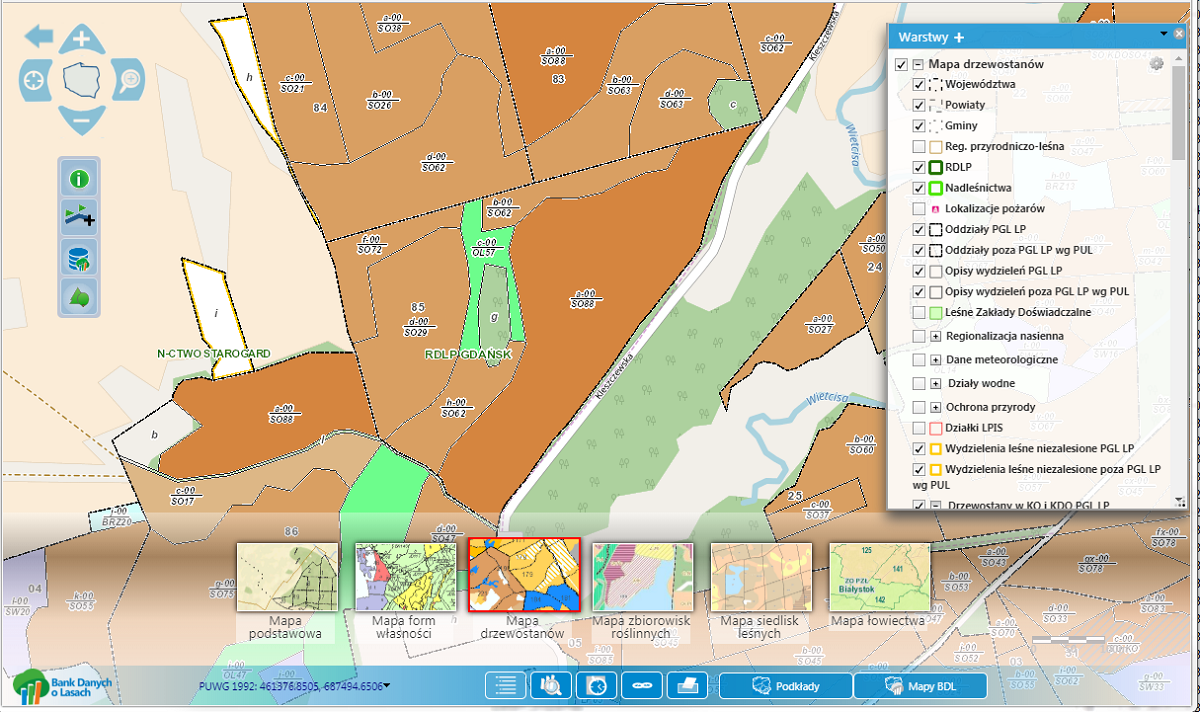Screen dimensions: 1200x712
Task: Open the print tool in bottom toolbar
Action: click(688, 686)
